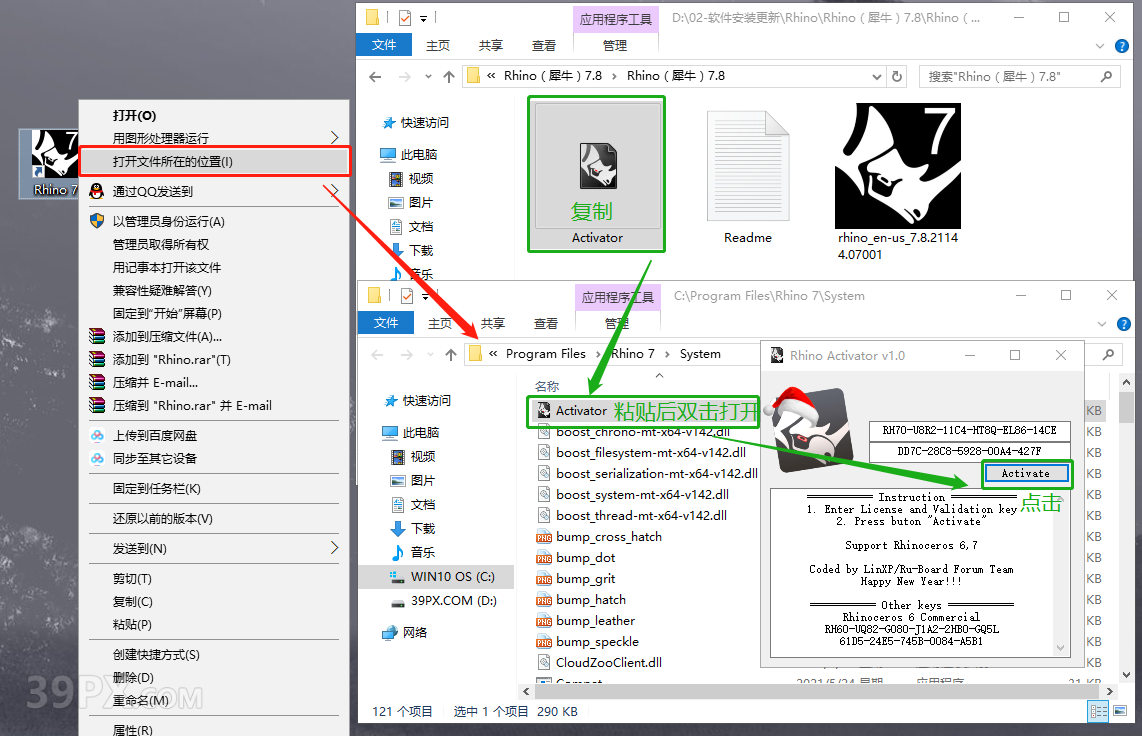Open help in the Rhino 7 System window

tap(1124, 324)
